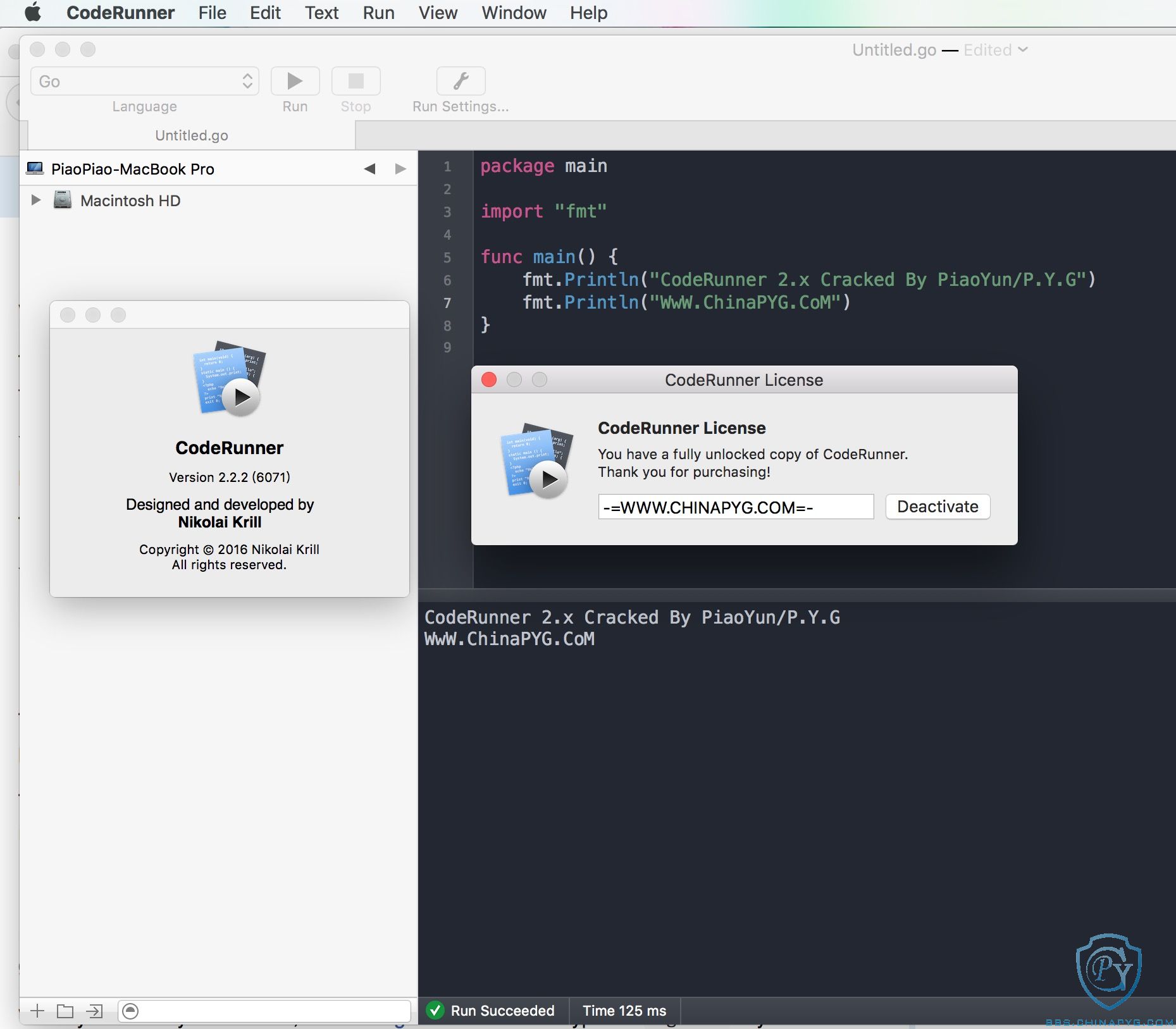1176x1029 pixels.
Task: Click PiaoPiao-MacBook Pro path label
Action: pos(133,169)
